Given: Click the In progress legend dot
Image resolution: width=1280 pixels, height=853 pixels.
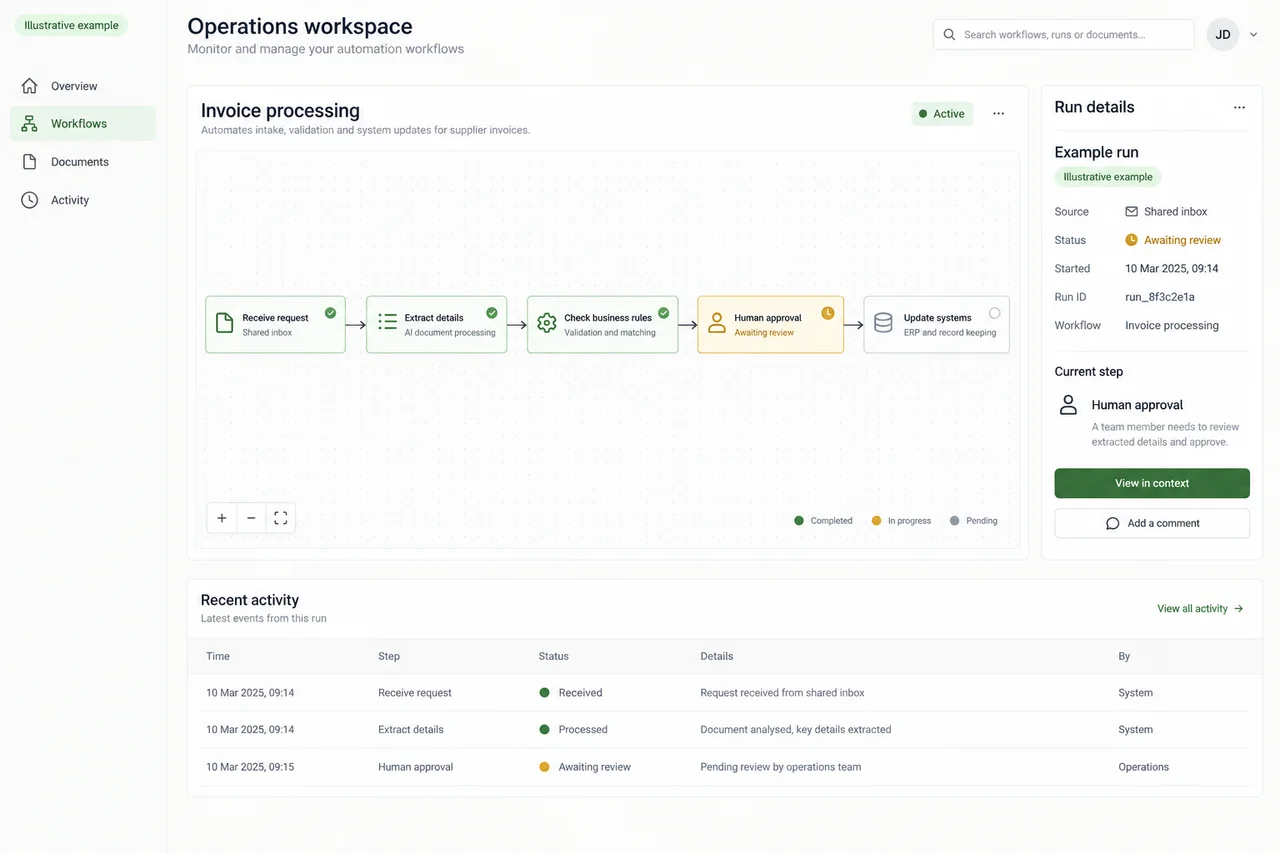Looking at the screenshot, I should coord(877,521).
